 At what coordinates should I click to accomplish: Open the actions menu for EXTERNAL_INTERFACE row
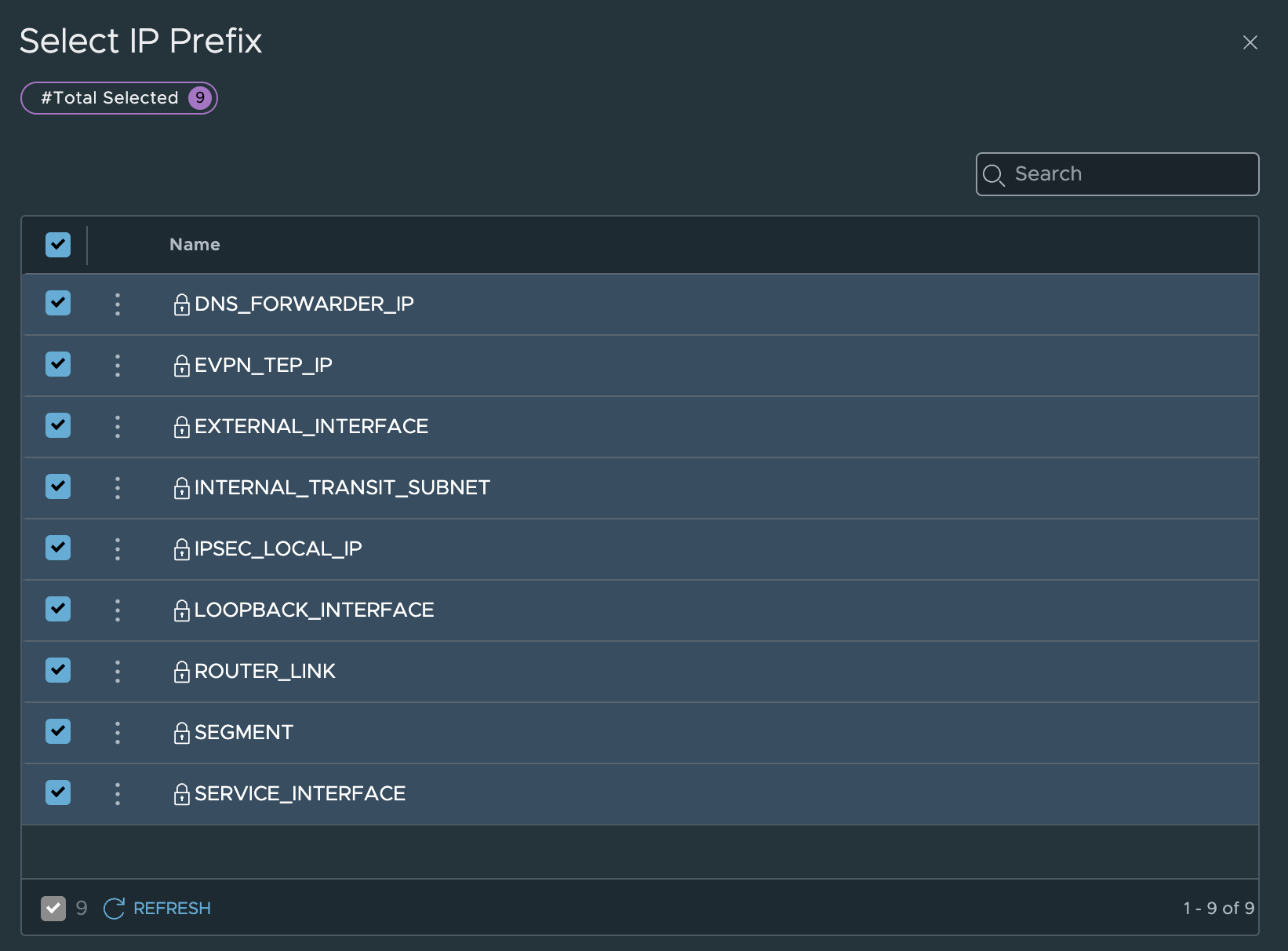(118, 427)
